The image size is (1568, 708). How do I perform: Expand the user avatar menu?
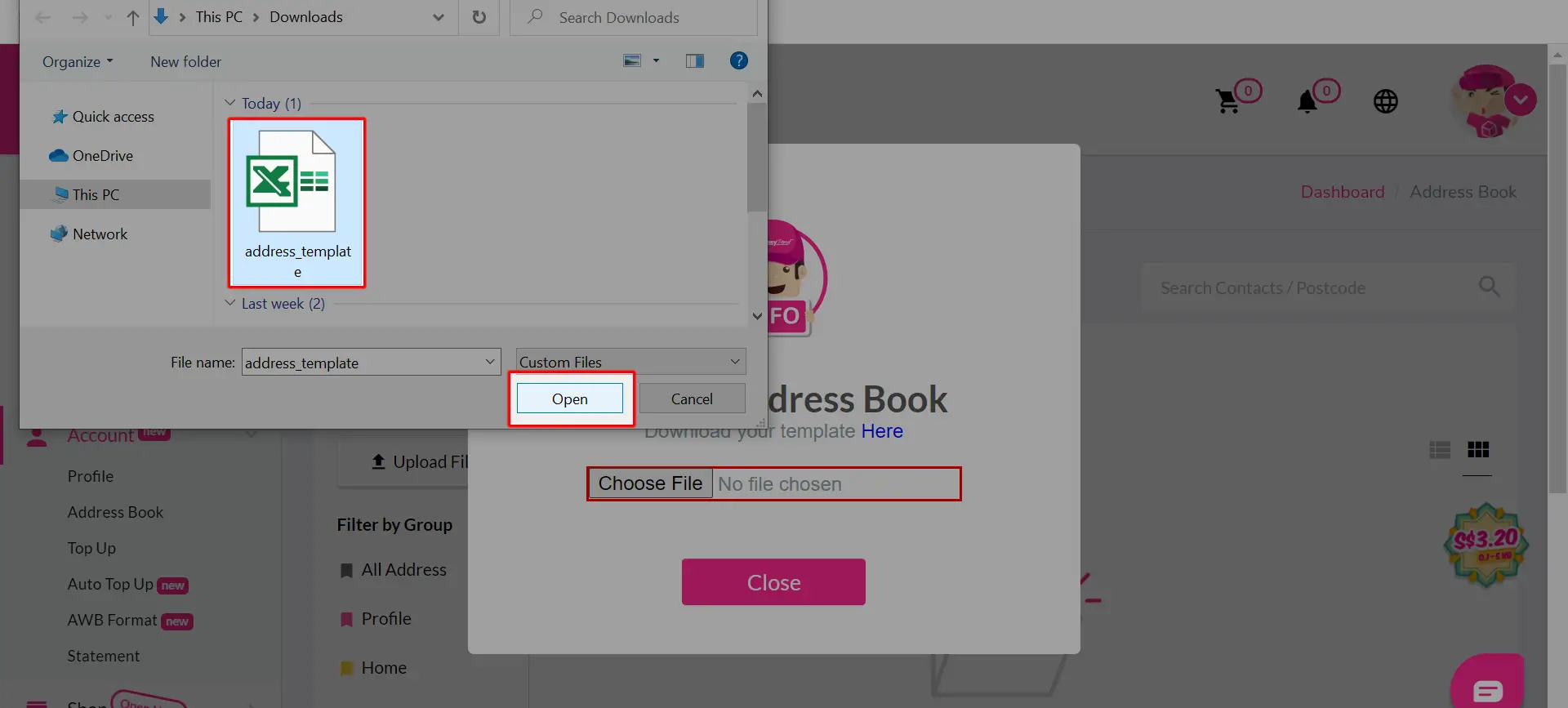(x=1521, y=100)
